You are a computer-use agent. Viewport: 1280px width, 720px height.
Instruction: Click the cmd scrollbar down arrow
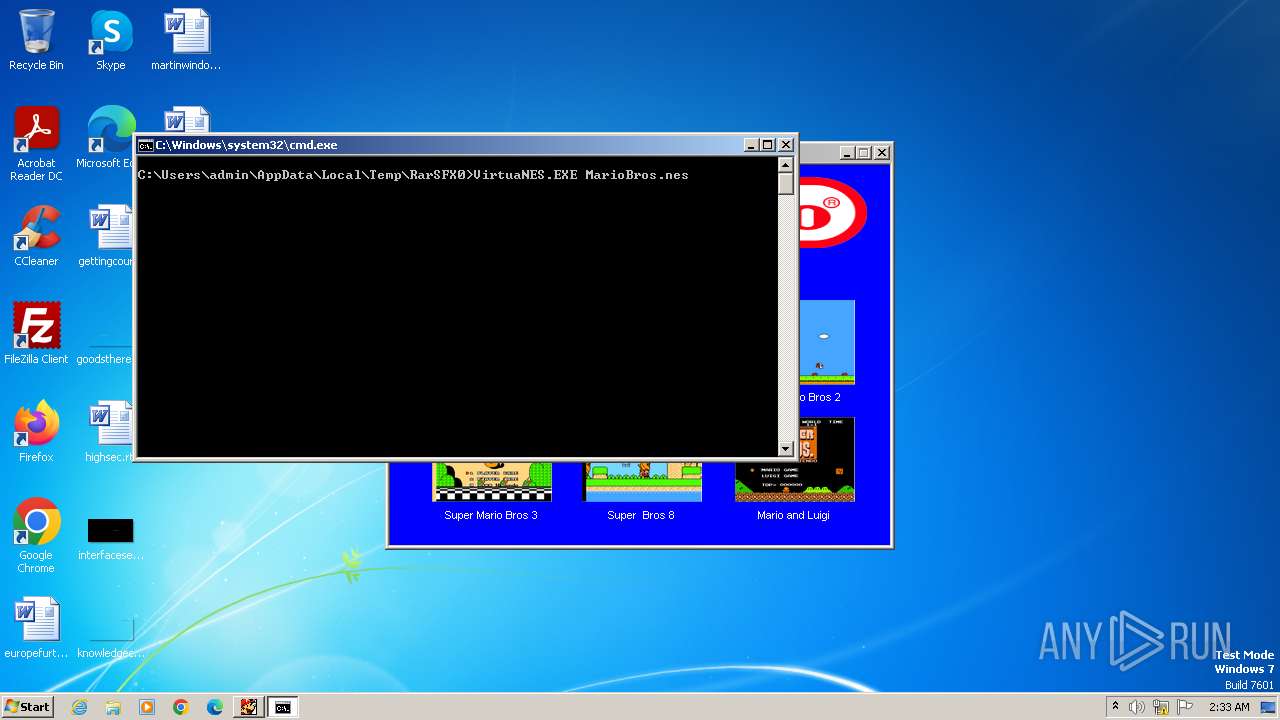[x=786, y=449]
